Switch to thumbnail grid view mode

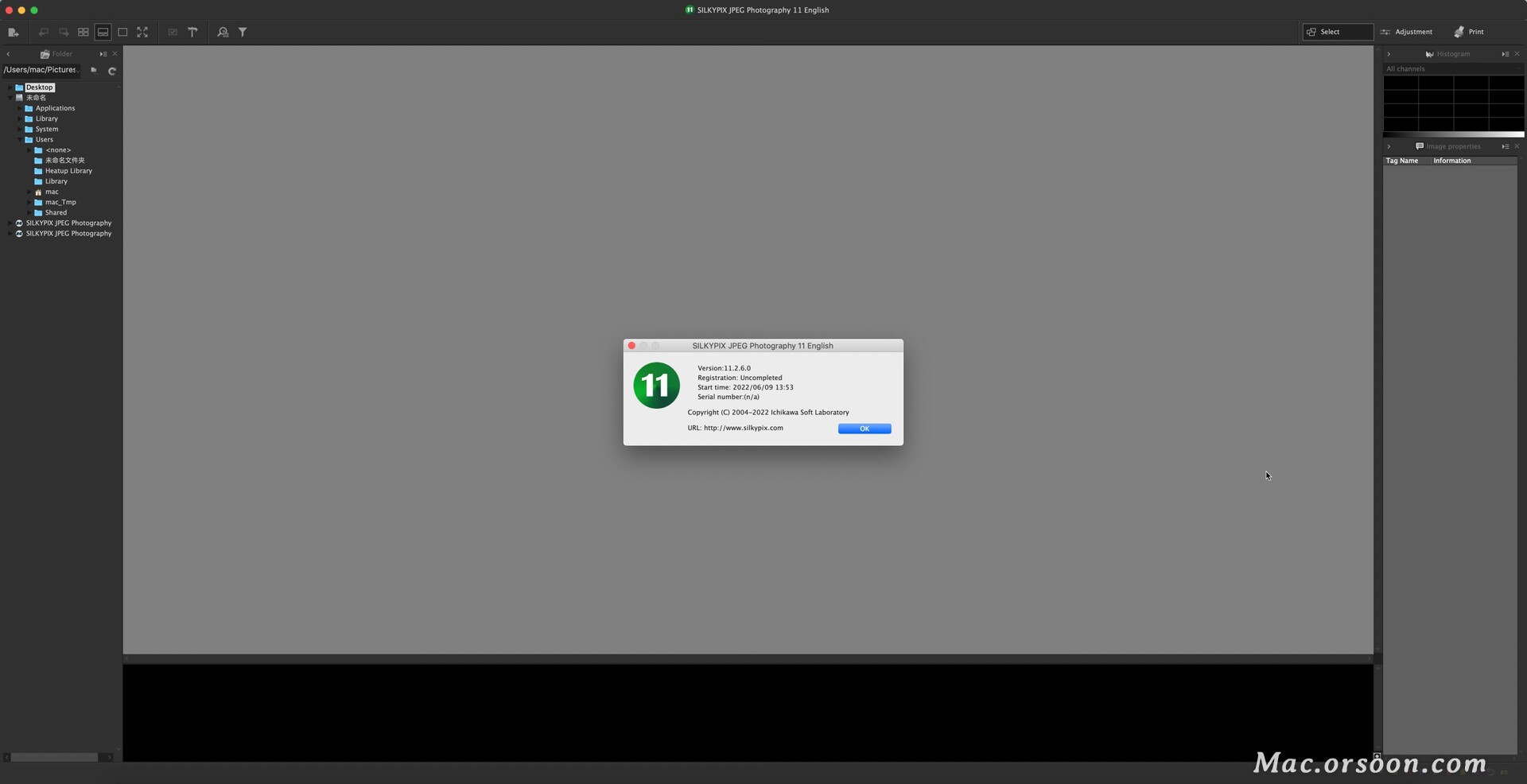tap(84, 33)
